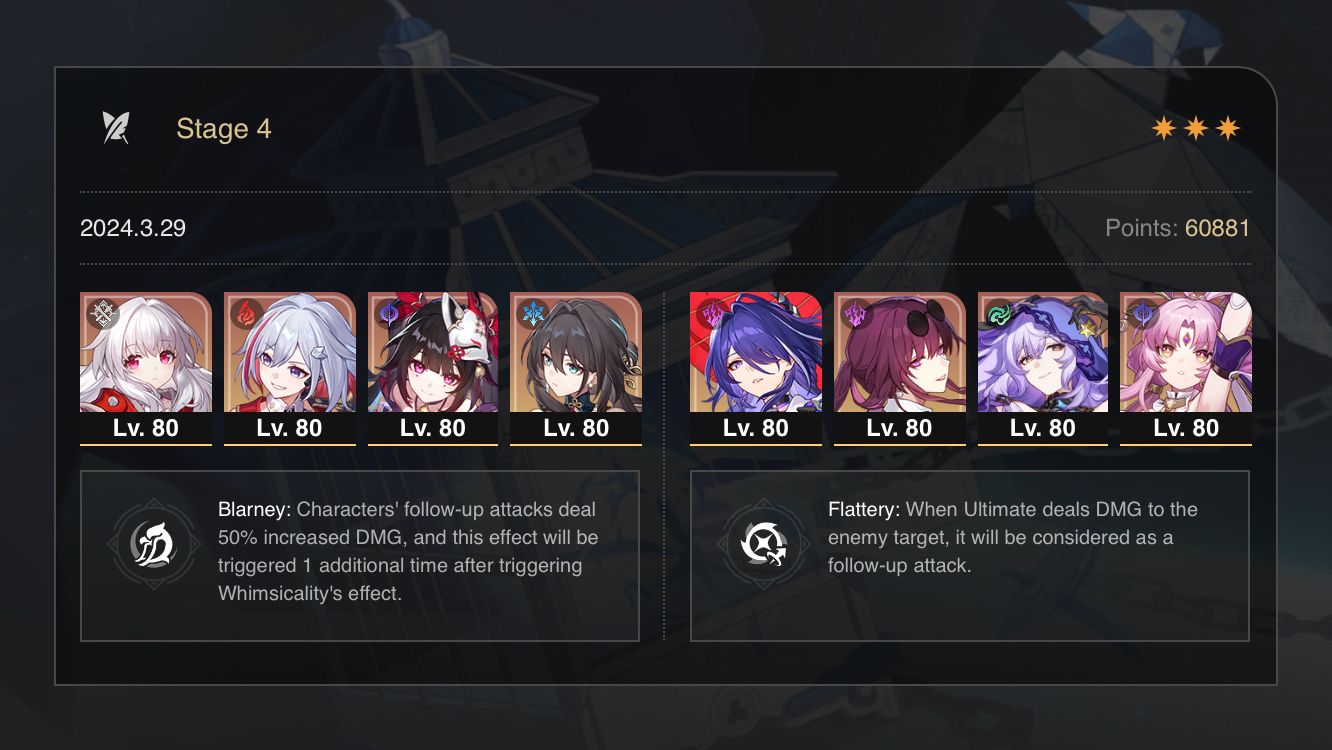
Task: Select the pink-haired character portrait
Action: (x=1186, y=352)
